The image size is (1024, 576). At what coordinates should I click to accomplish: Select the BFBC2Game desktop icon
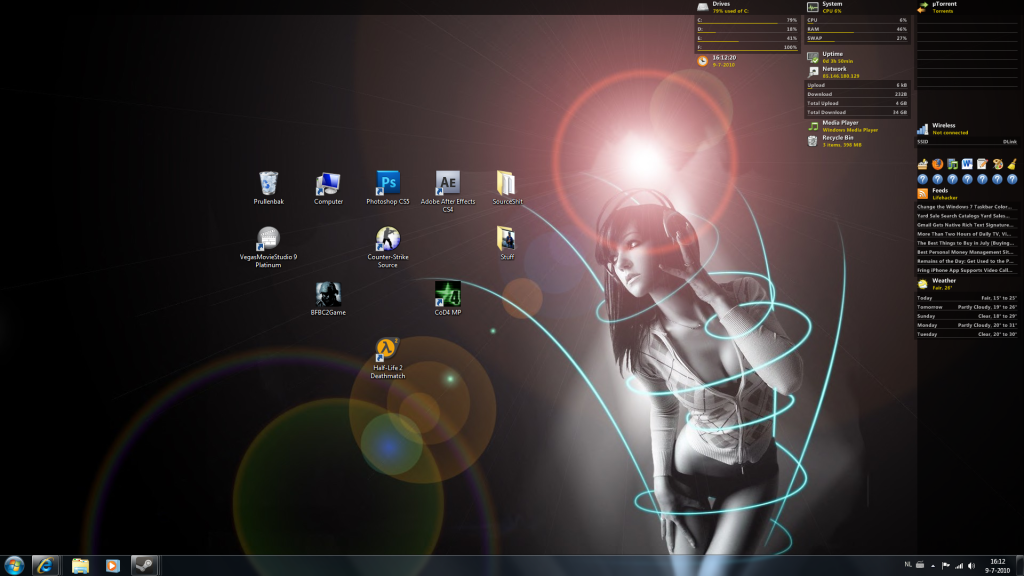tap(328, 298)
